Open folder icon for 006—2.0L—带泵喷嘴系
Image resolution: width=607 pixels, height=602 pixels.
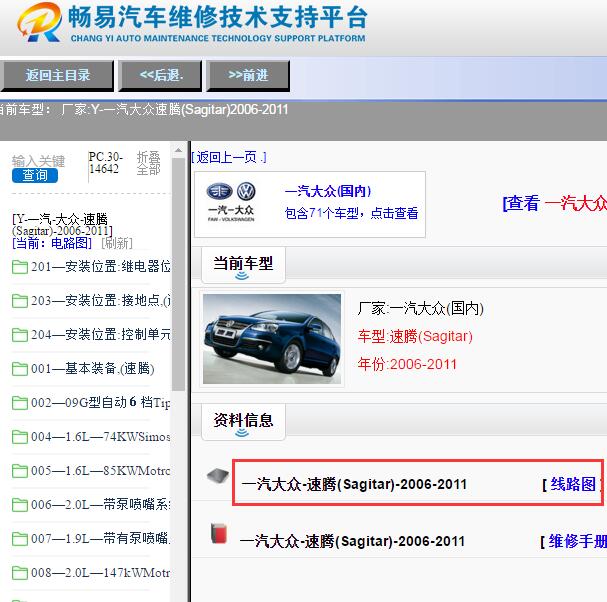coord(20,505)
